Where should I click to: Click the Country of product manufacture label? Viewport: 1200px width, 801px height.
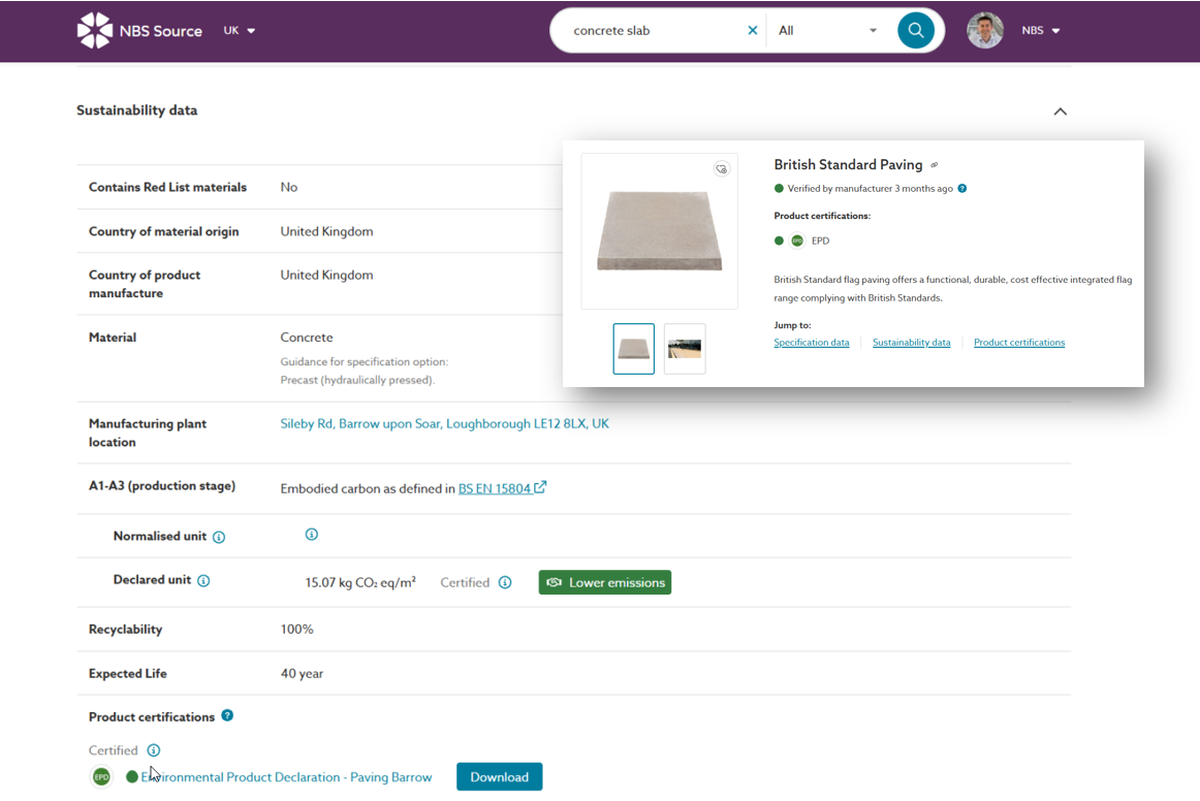click(x=145, y=284)
